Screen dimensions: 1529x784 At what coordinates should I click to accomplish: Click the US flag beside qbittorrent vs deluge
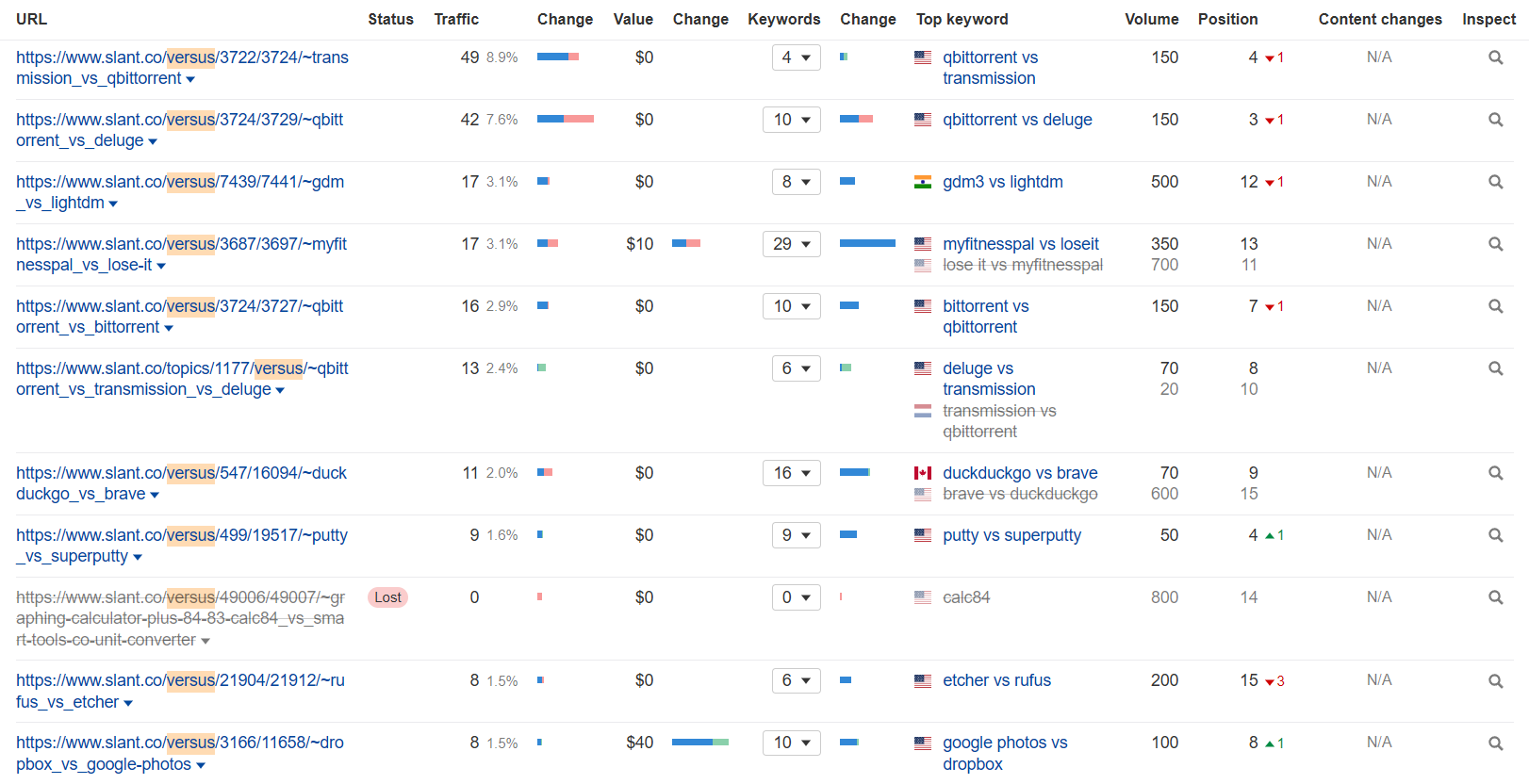[x=923, y=120]
